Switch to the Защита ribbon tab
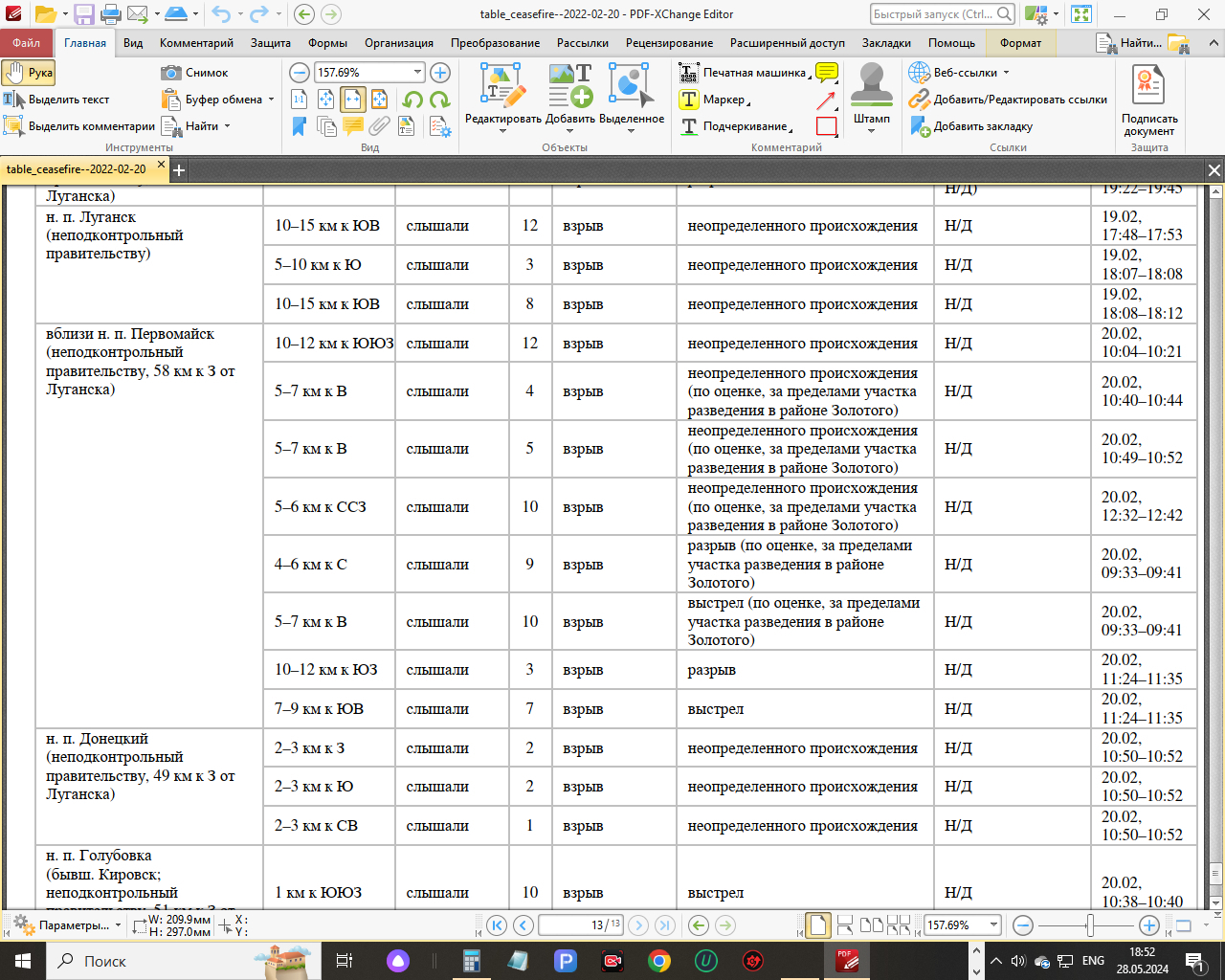1225x980 pixels. (271, 43)
